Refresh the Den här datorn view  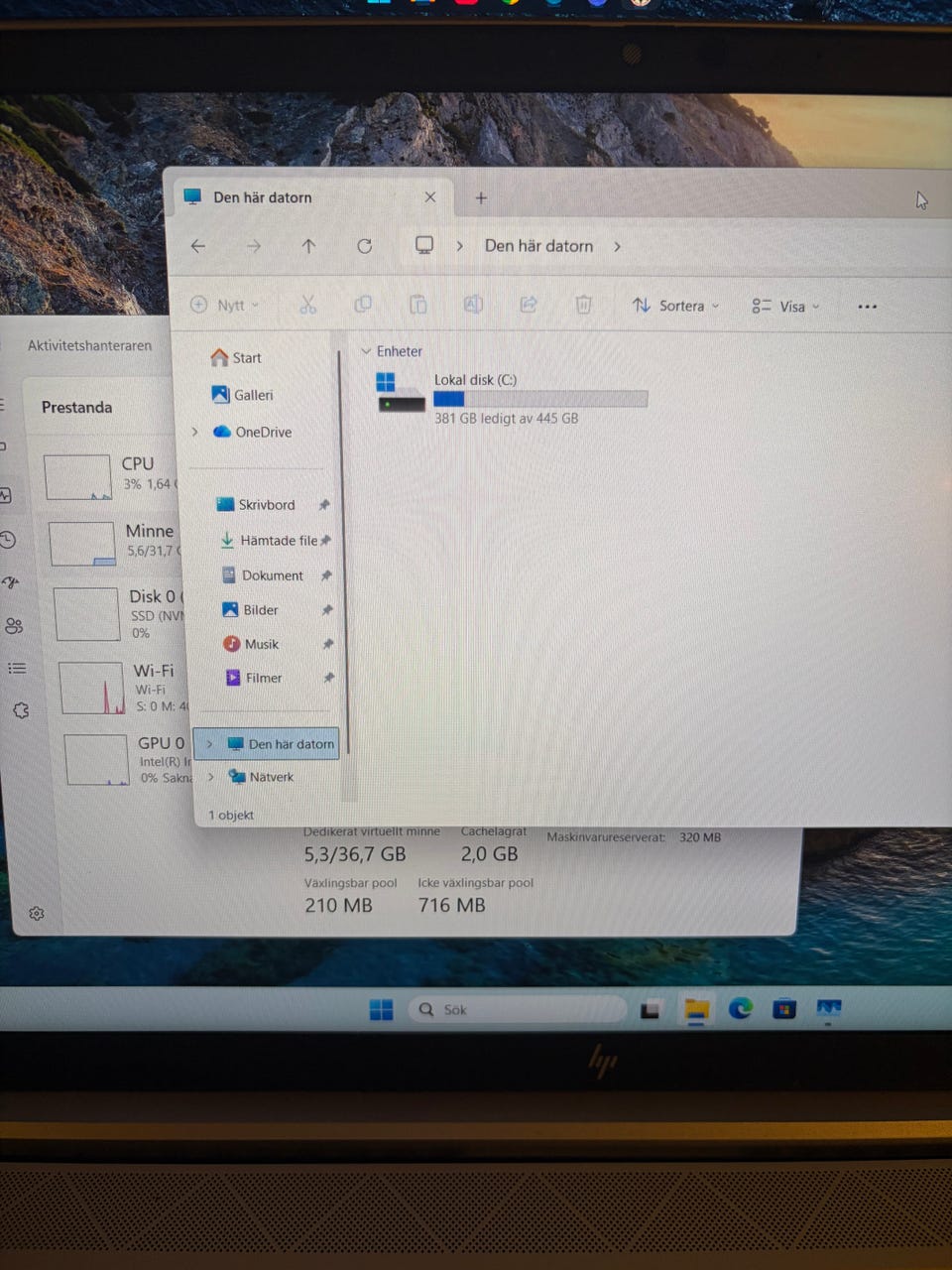point(365,246)
